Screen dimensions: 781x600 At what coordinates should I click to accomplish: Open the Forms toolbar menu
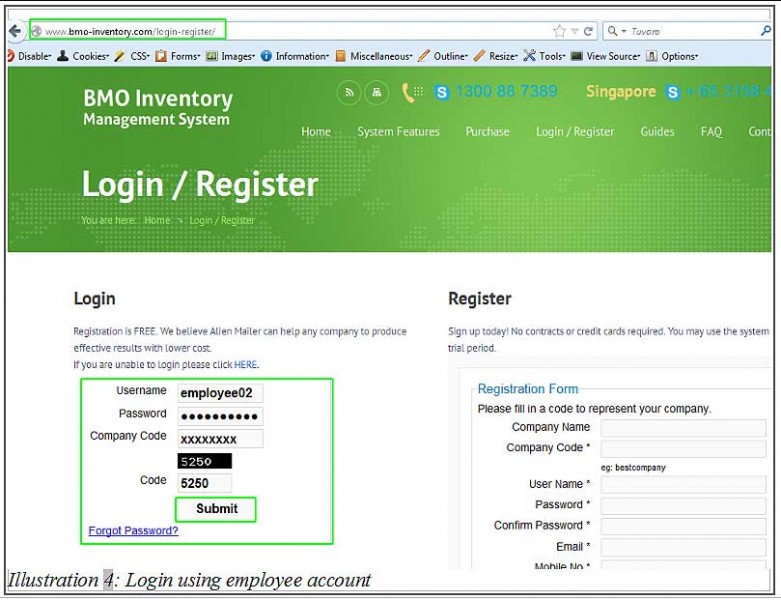[178, 56]
